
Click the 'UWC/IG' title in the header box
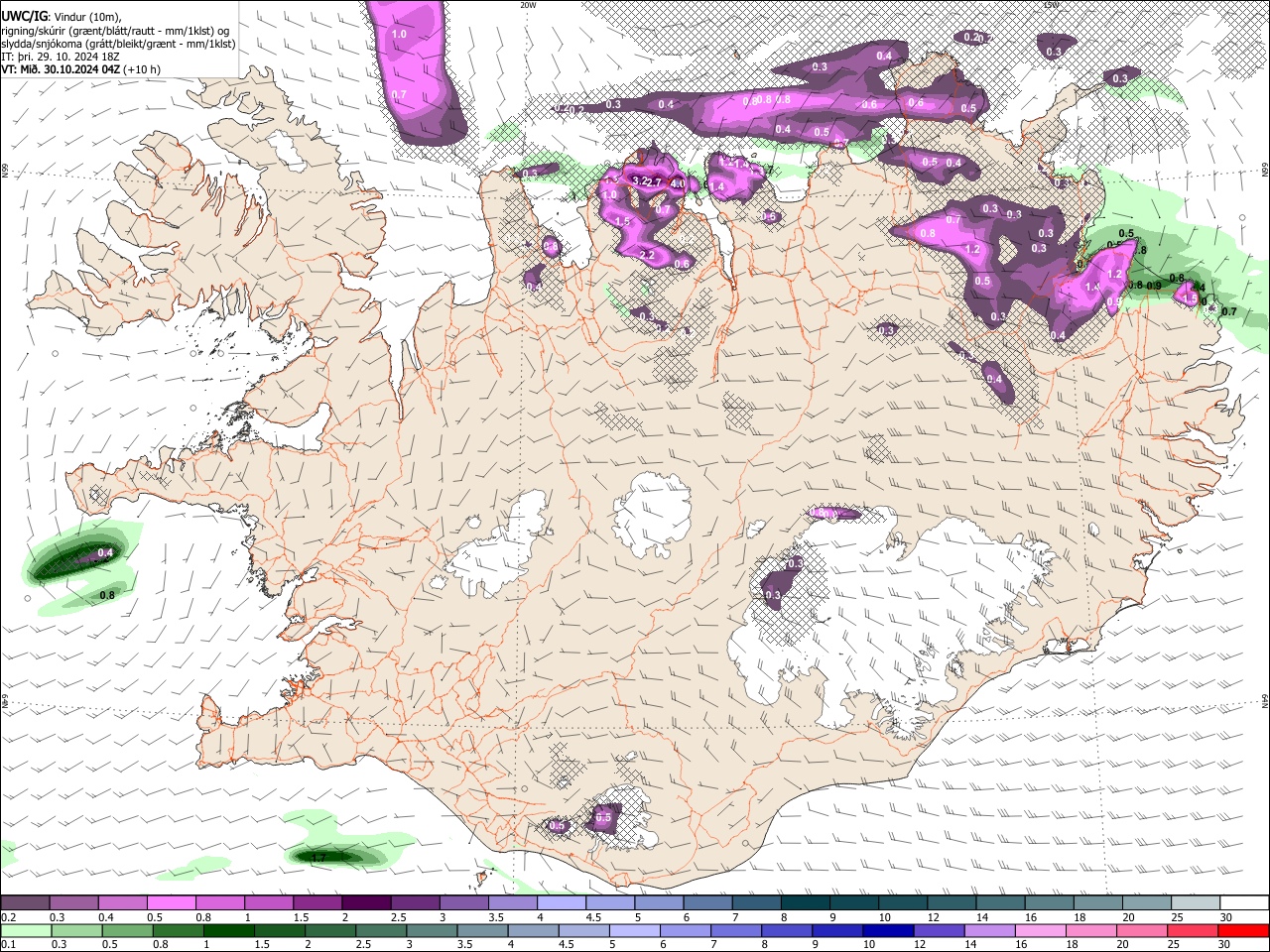(x=24, y=16)
